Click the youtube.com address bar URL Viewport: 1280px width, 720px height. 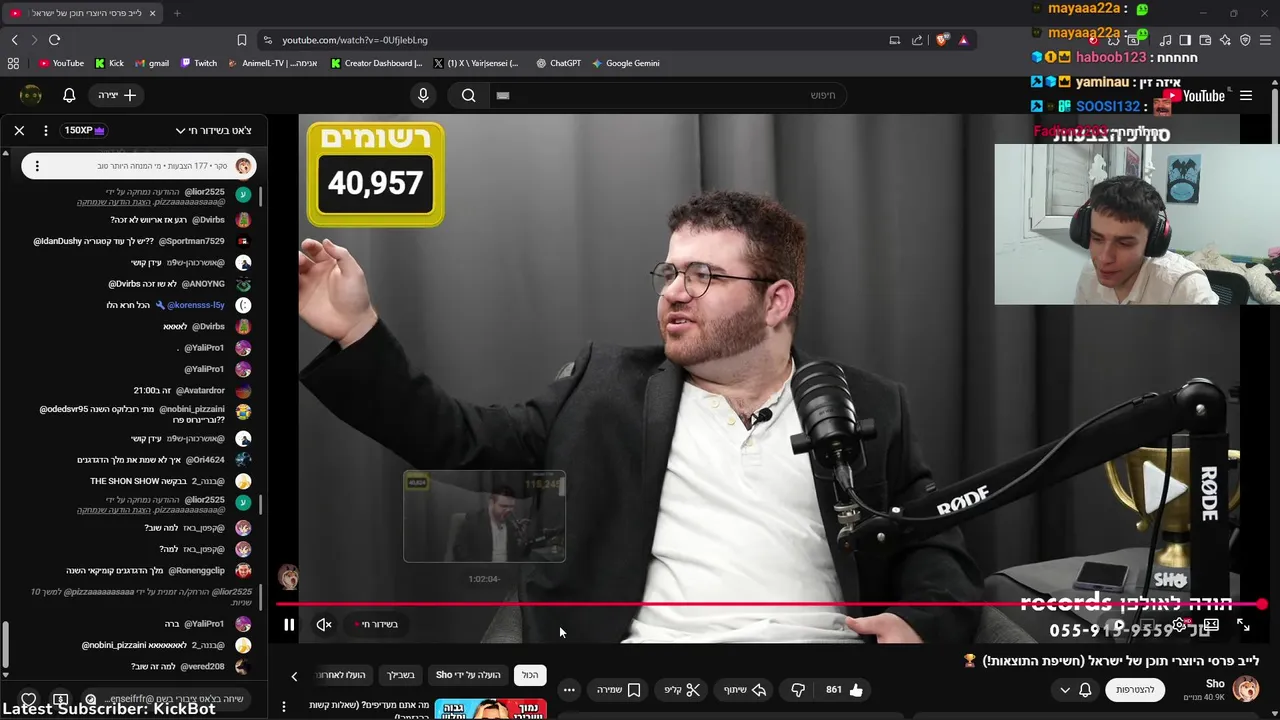coord(355,40)
